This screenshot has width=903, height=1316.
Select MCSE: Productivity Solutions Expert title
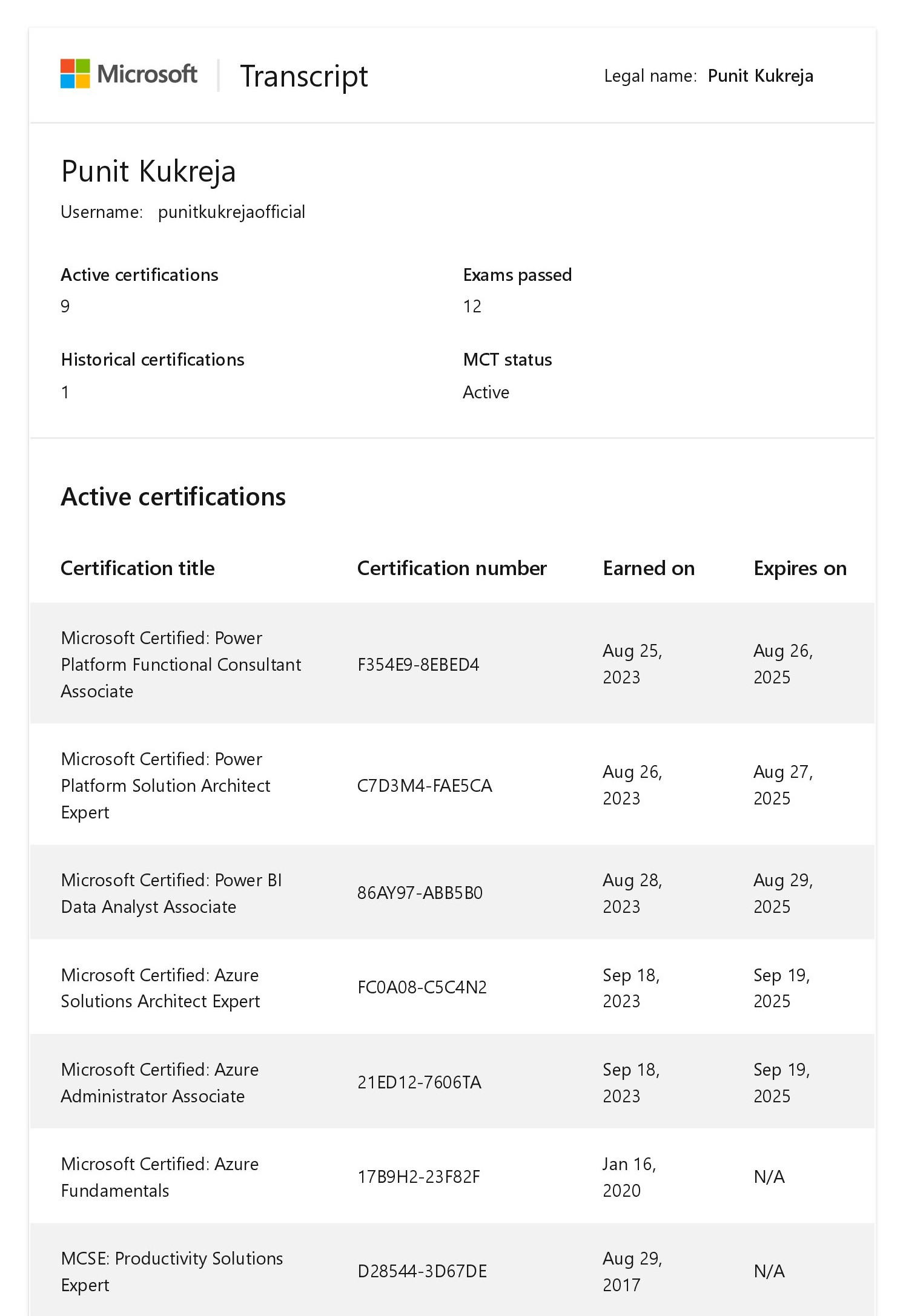(171, 1271)
